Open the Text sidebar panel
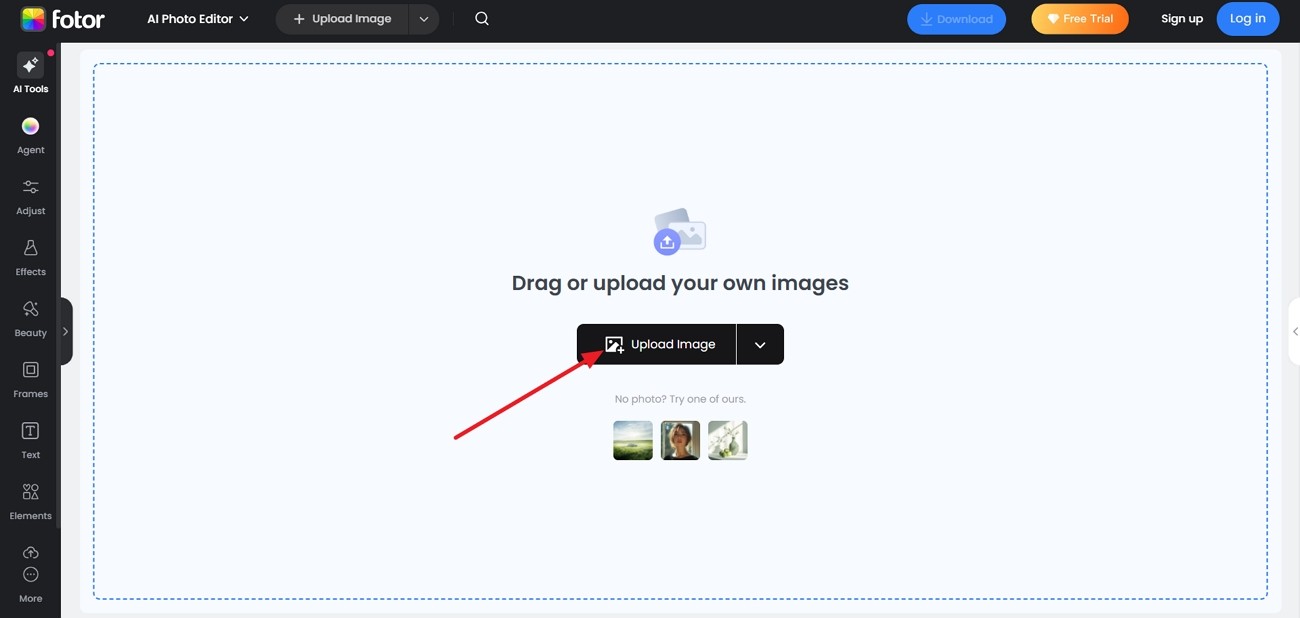1300x618 pixels. pyautogui.click(x=30, y=441)
